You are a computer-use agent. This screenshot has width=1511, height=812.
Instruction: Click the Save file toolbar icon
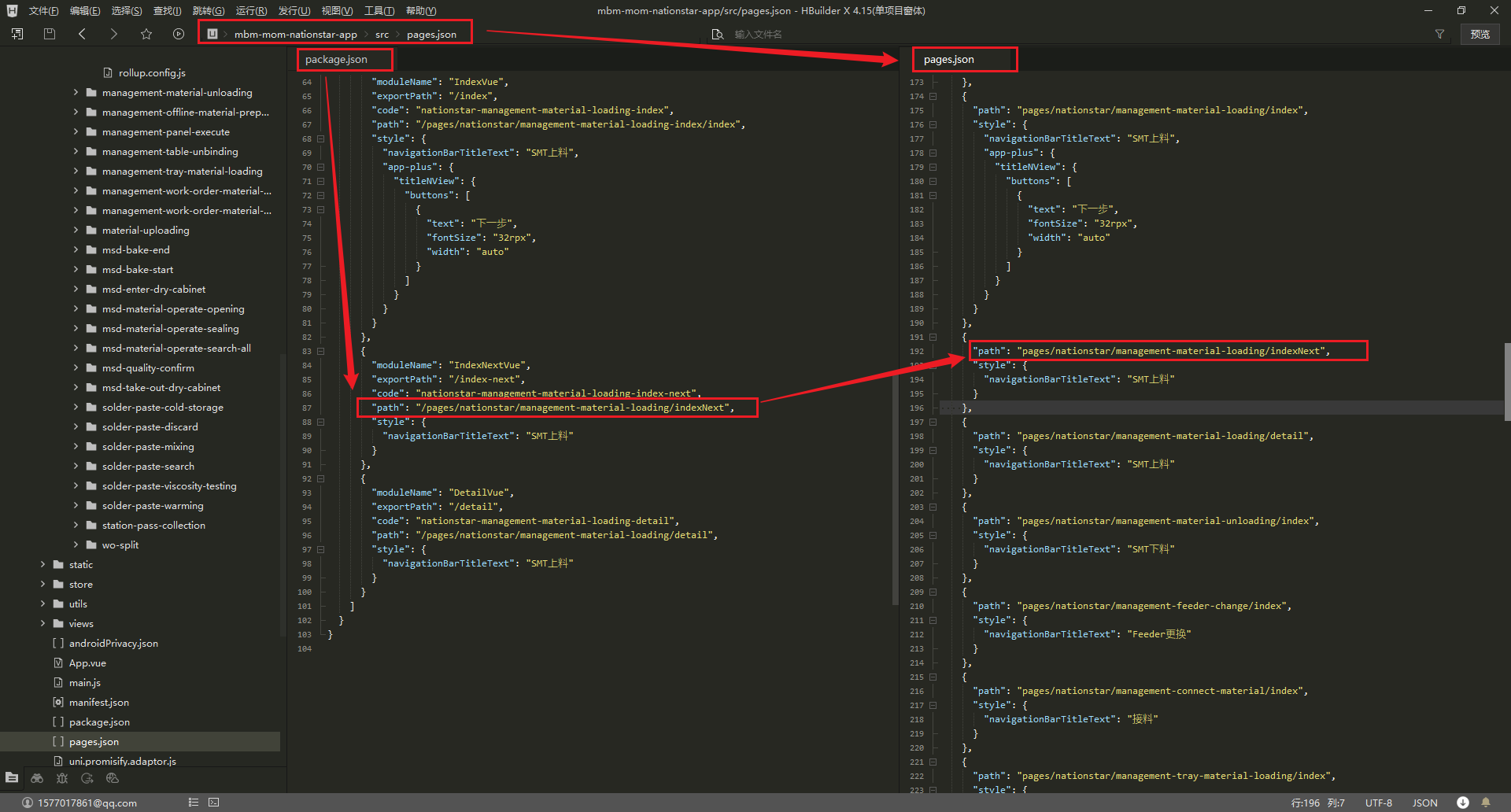(50, 34)
